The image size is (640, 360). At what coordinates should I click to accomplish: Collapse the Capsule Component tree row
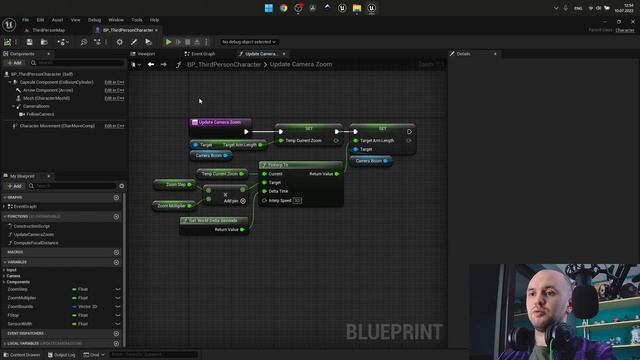(10, 82)
